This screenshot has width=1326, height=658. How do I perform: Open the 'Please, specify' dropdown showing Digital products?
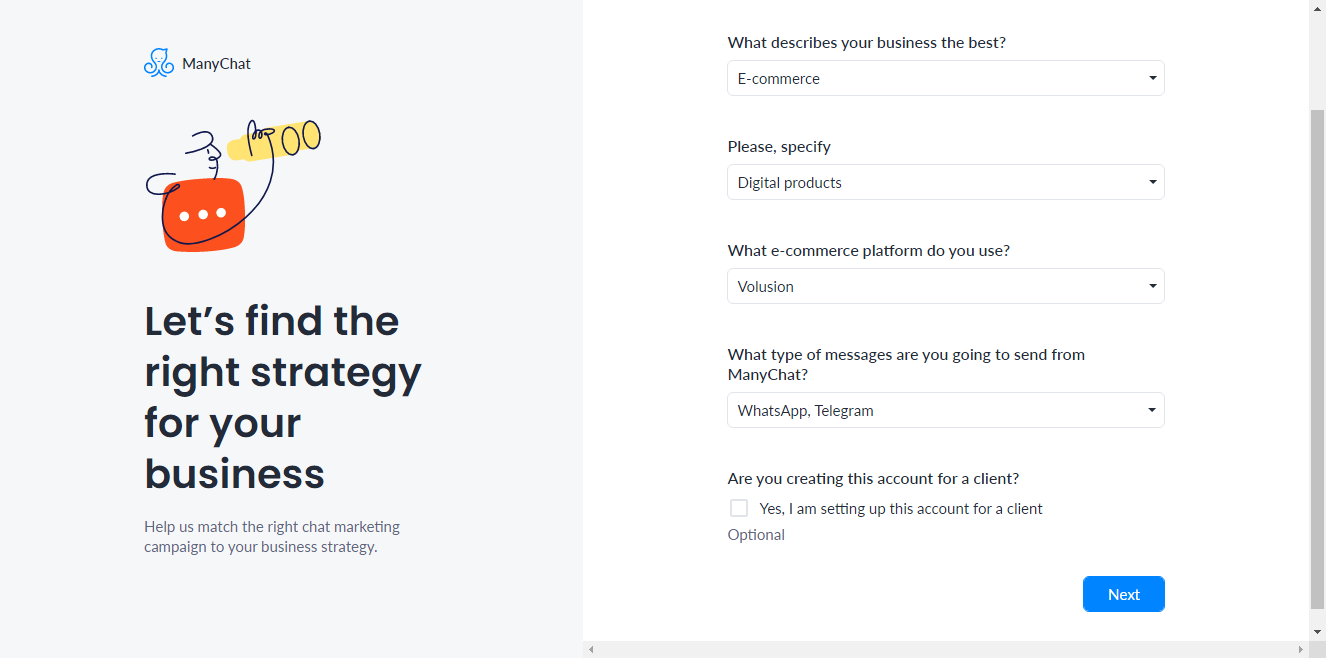click(x=946, y=182)
